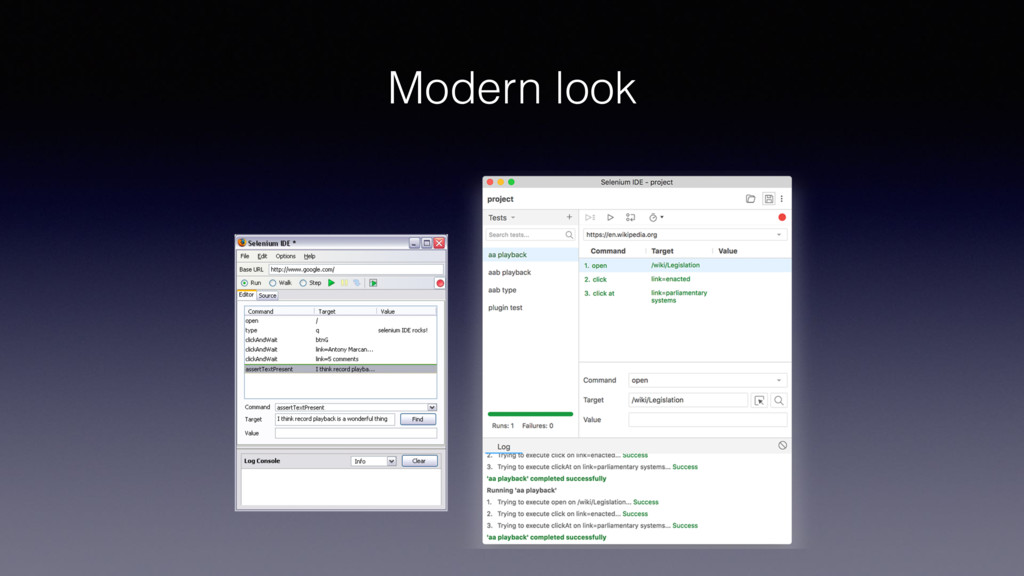This screenshot has width=1024, height=576.
Task: Select the Step radio button
Action: coord(303,283)
